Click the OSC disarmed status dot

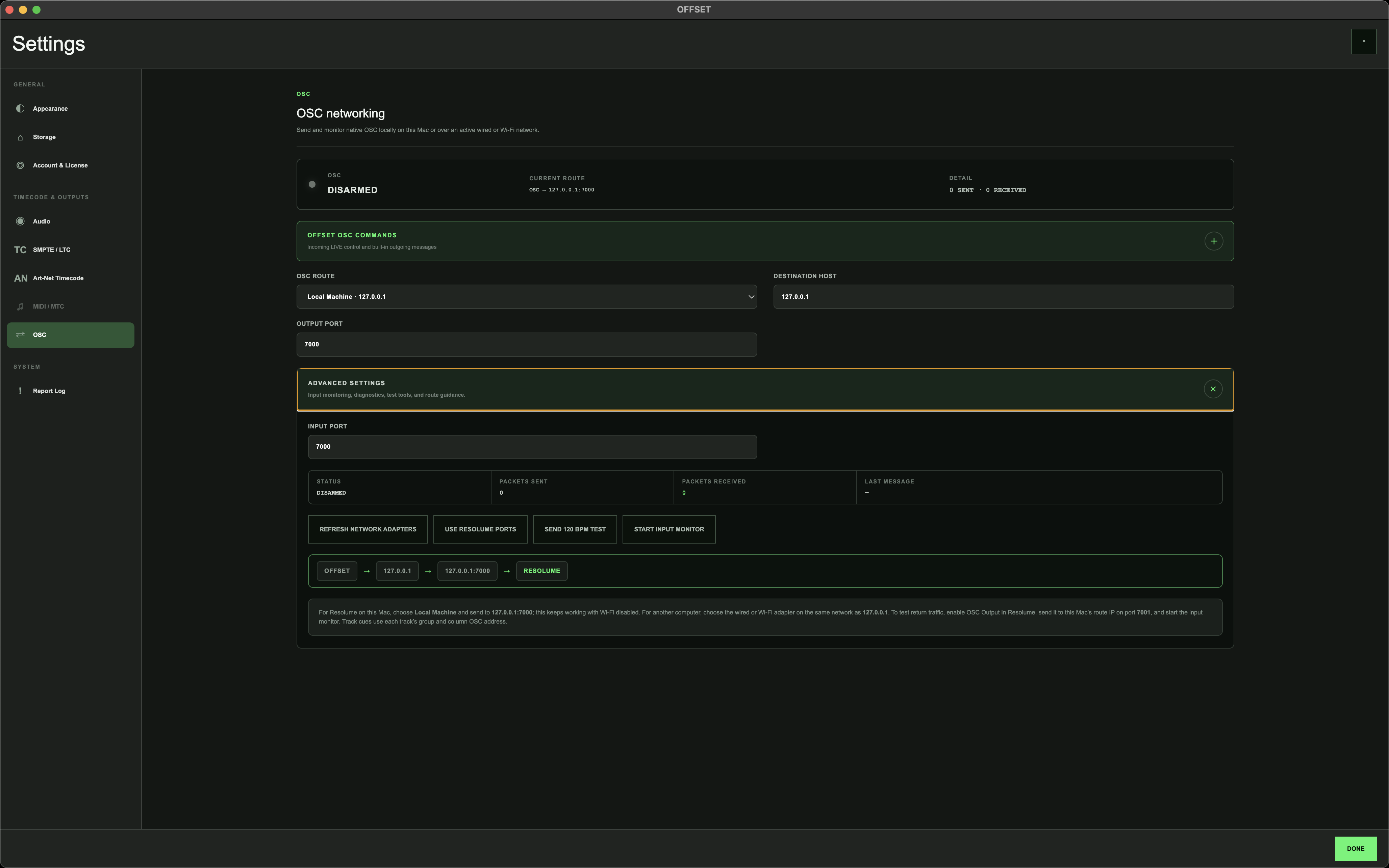(x=312, y=184)
